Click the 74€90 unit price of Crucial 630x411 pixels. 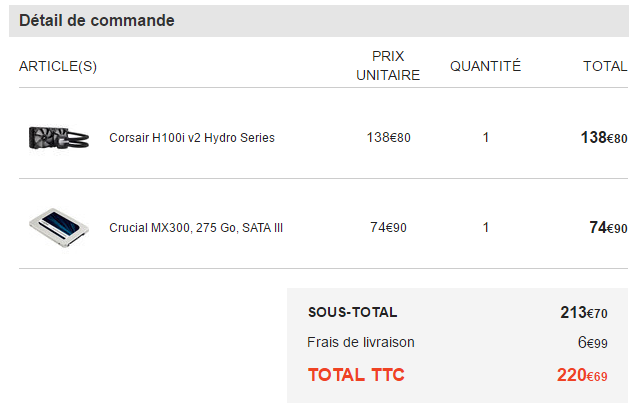(x=389, y=227)
